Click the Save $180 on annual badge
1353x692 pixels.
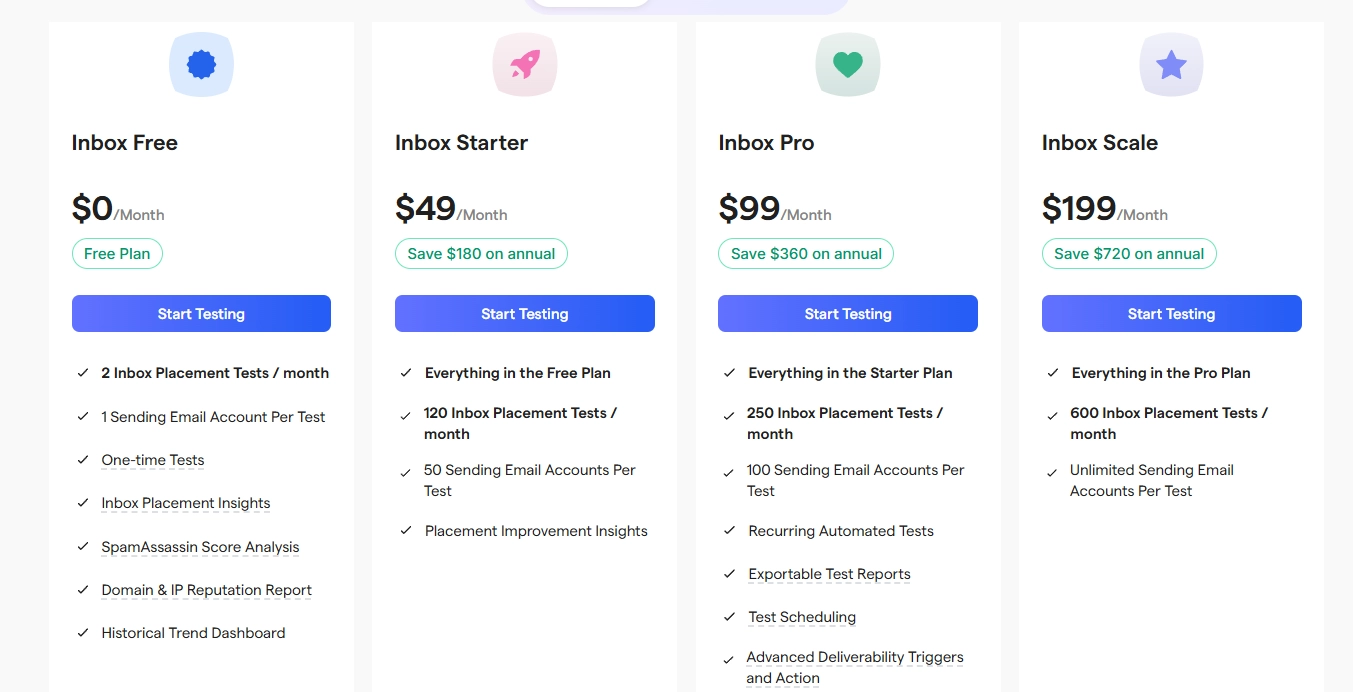click(x=481, y=254)
